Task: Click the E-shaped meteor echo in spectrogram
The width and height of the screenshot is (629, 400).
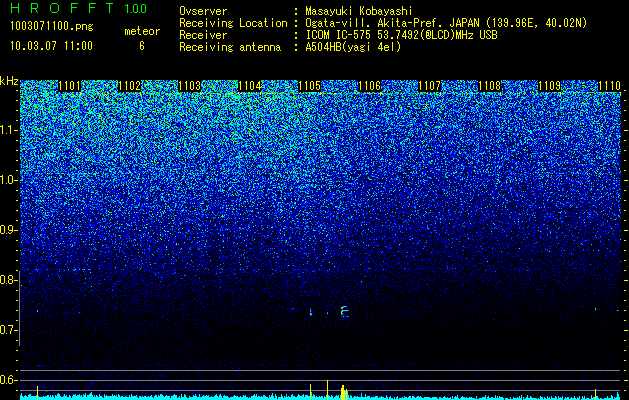Action: (344, 312)
